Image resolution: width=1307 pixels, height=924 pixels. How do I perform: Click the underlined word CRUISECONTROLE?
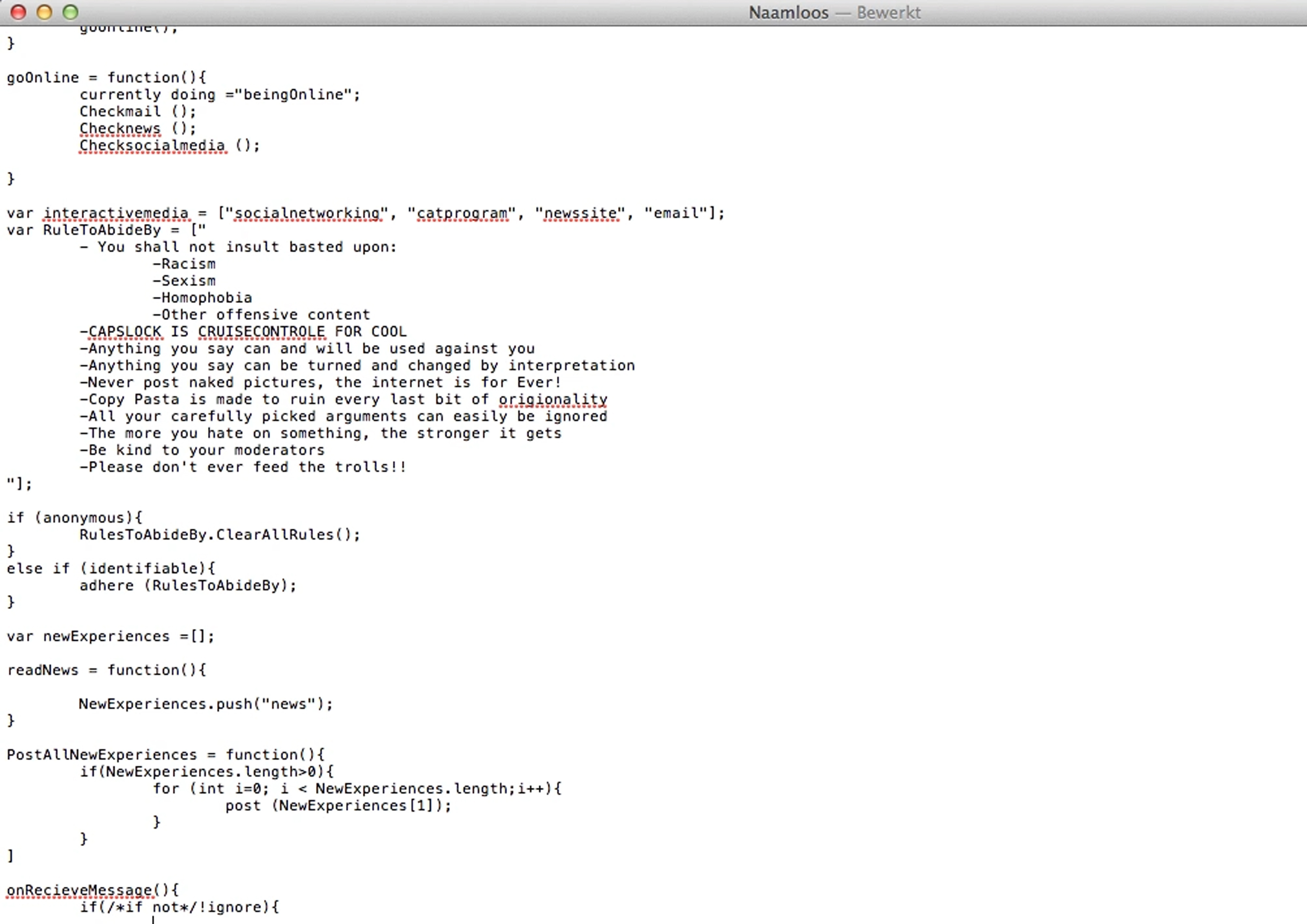[261, 332]
